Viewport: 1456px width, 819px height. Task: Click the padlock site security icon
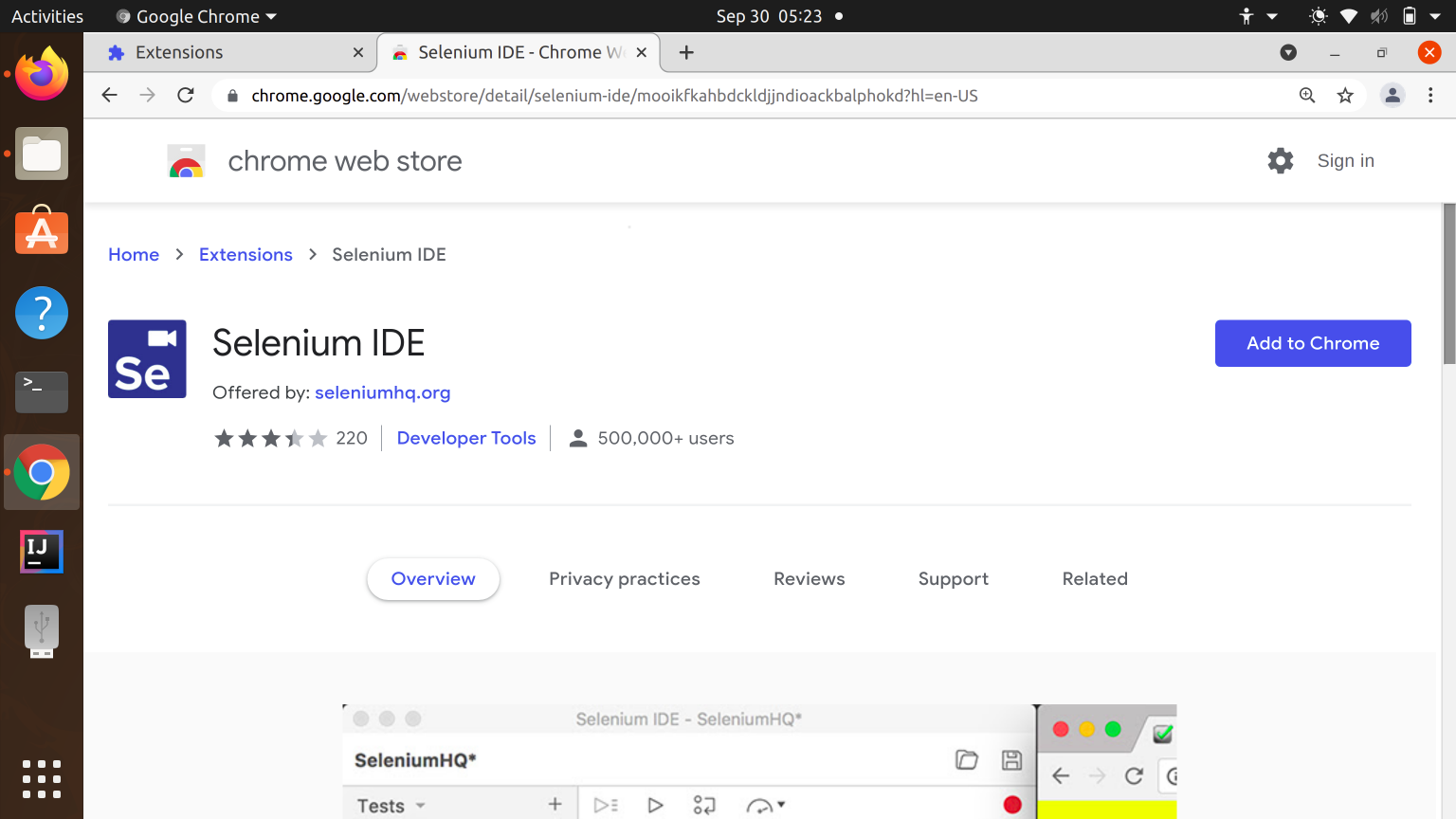230,96
